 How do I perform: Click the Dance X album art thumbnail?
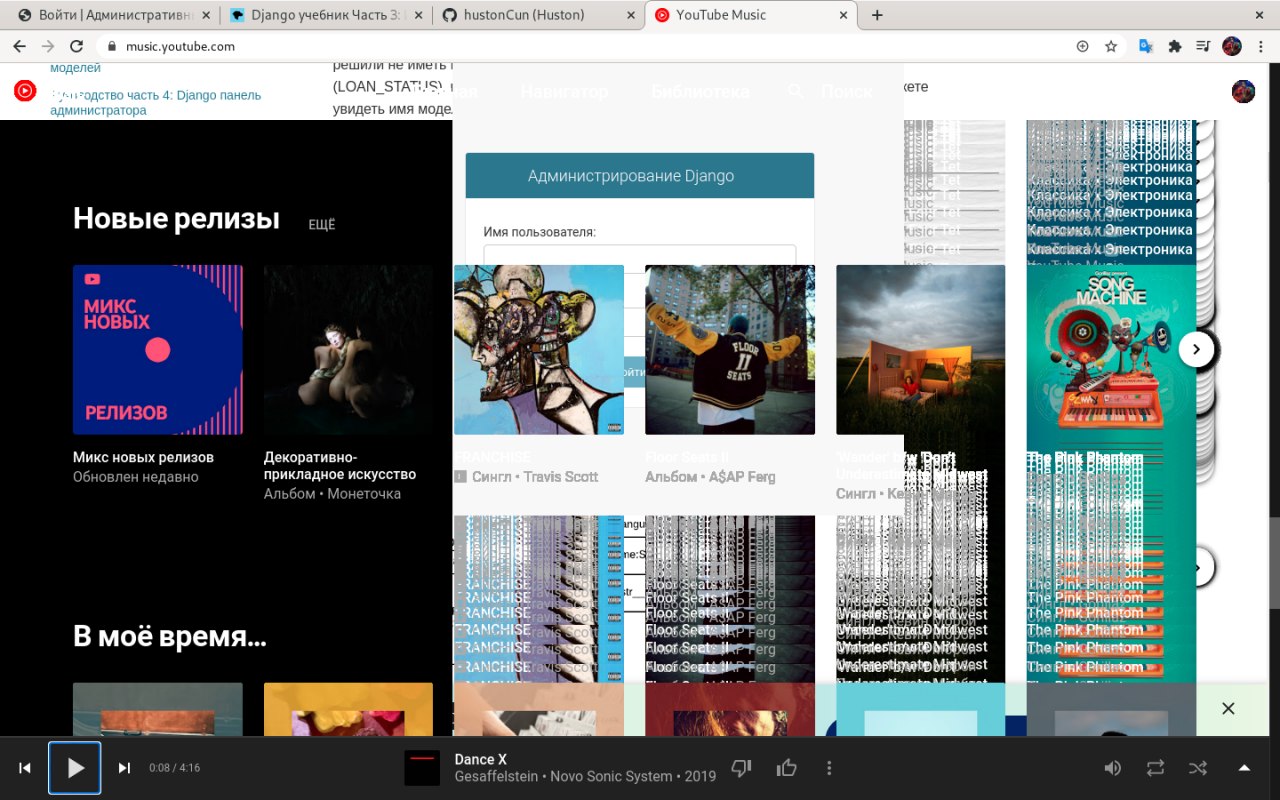(422, 768)
